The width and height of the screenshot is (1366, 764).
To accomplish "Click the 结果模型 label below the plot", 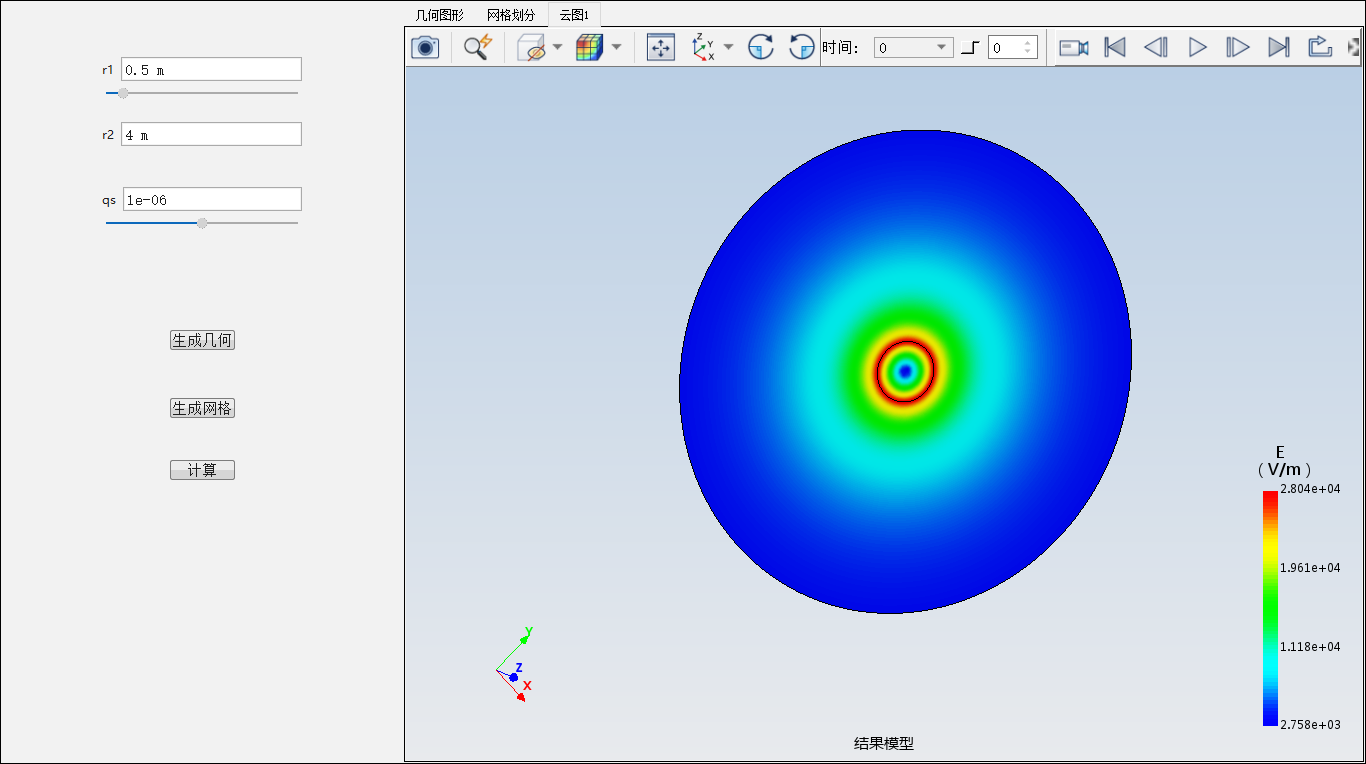I will click(x=884, y=743).
